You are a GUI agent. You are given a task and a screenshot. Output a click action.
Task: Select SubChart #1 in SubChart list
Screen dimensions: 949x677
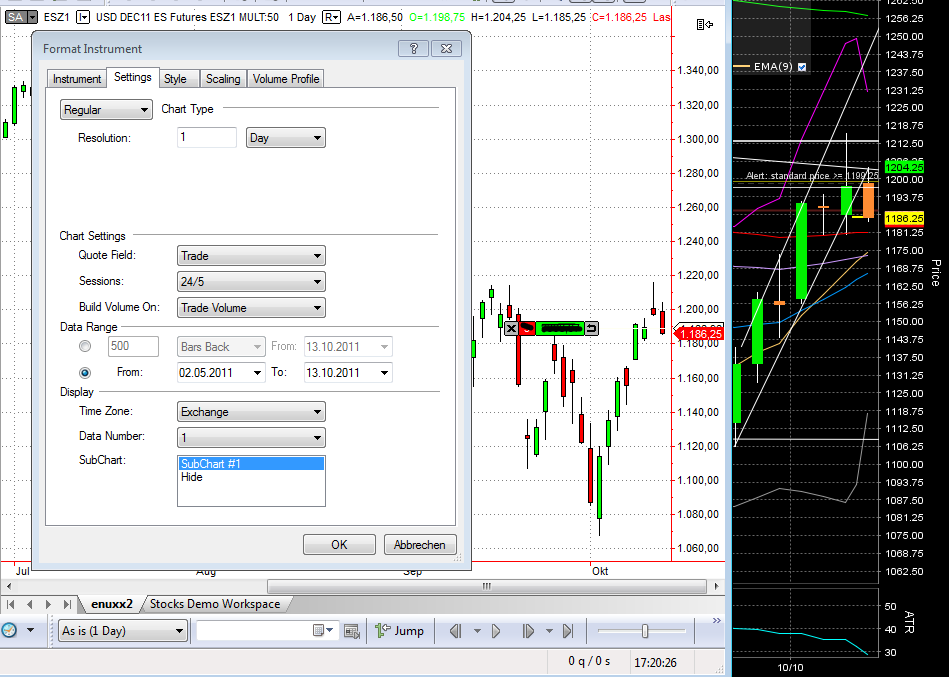click(x=251, y=463)
